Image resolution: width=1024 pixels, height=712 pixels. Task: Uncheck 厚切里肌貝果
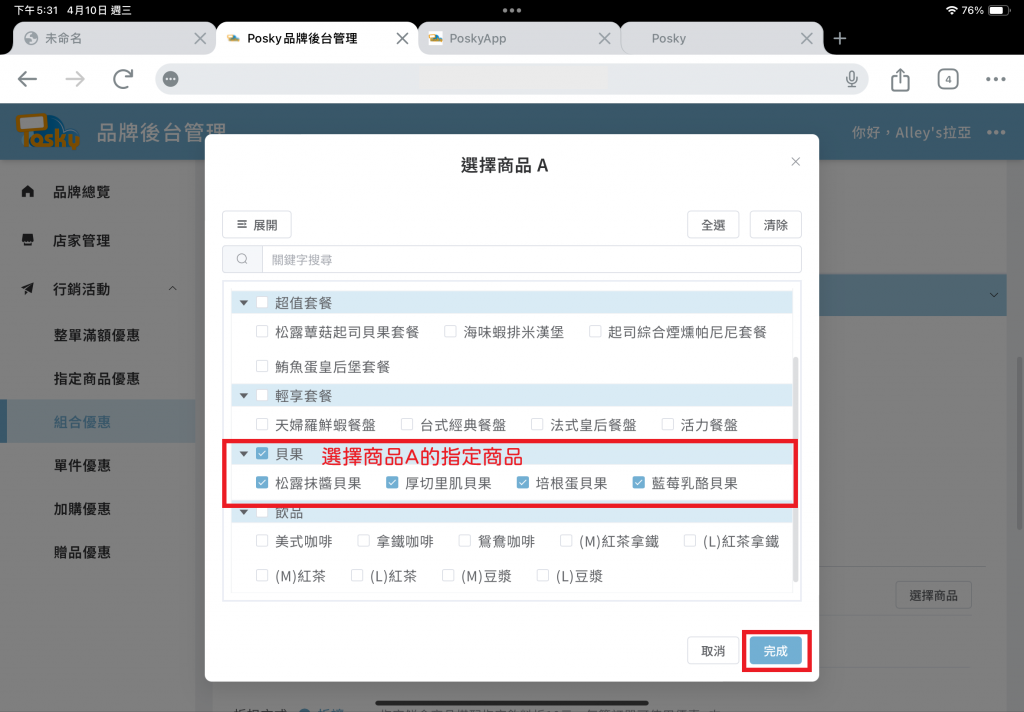392,483
